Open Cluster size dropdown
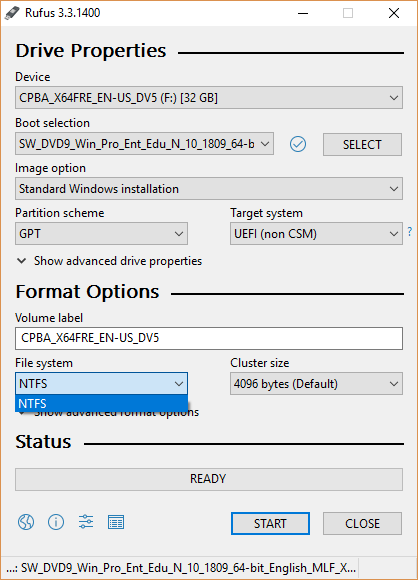The height and width of the screenshot is (580, 418). click(x=316, y=384)
